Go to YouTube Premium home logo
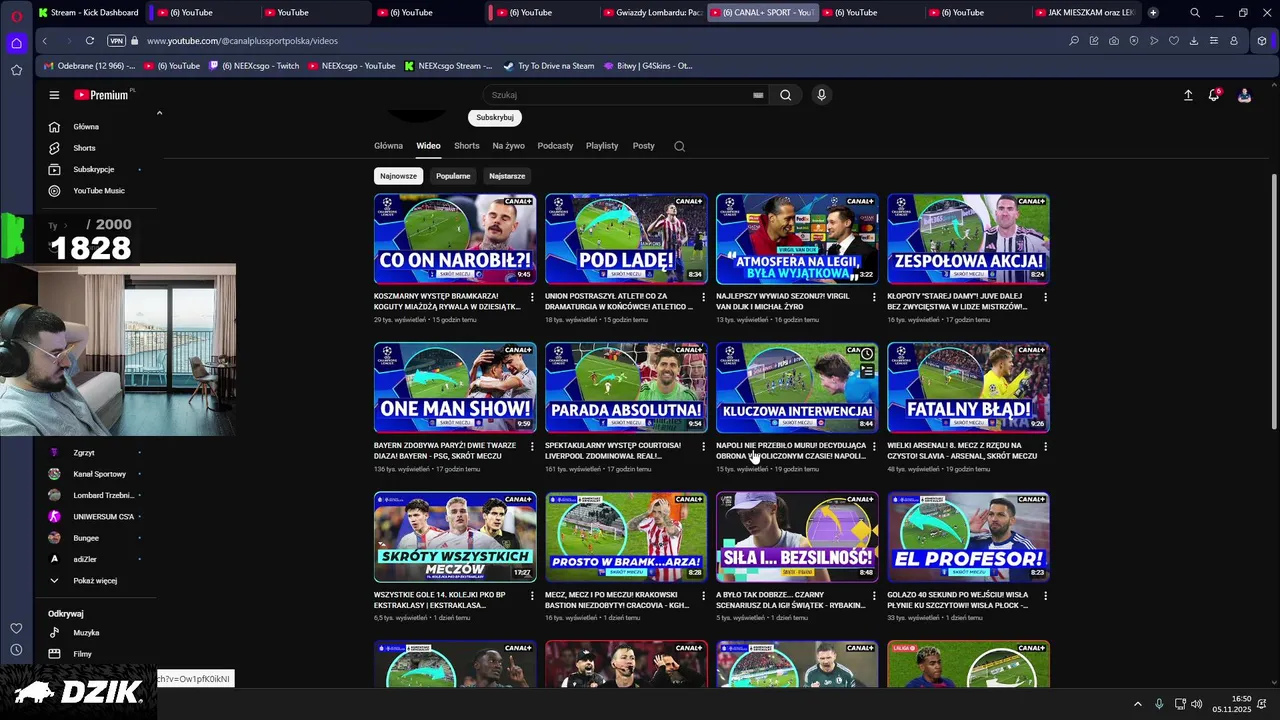Viewport: 1280px width, 720px height. [103, 95]
